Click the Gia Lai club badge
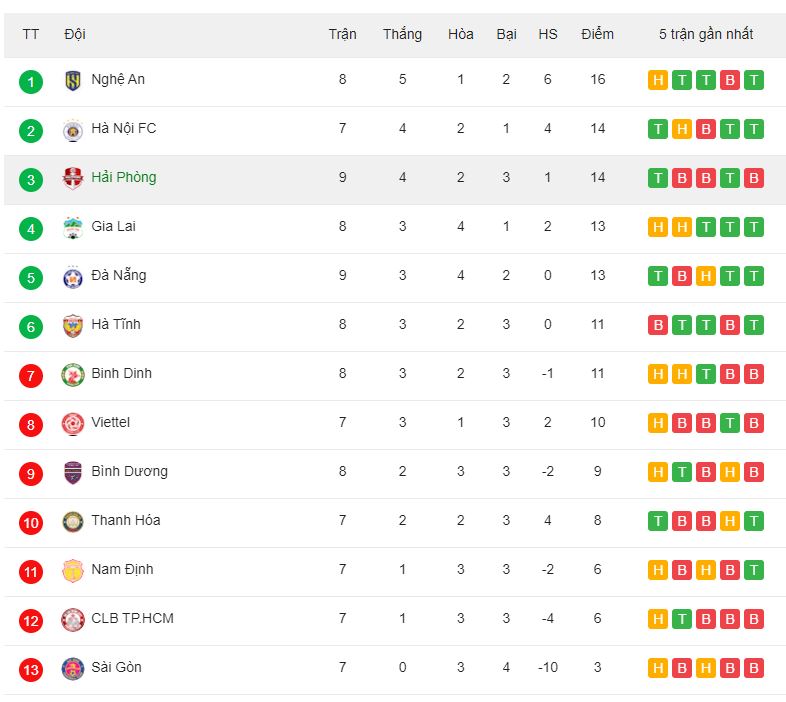The height and width of the screenshot is (702, 786). 73,228
